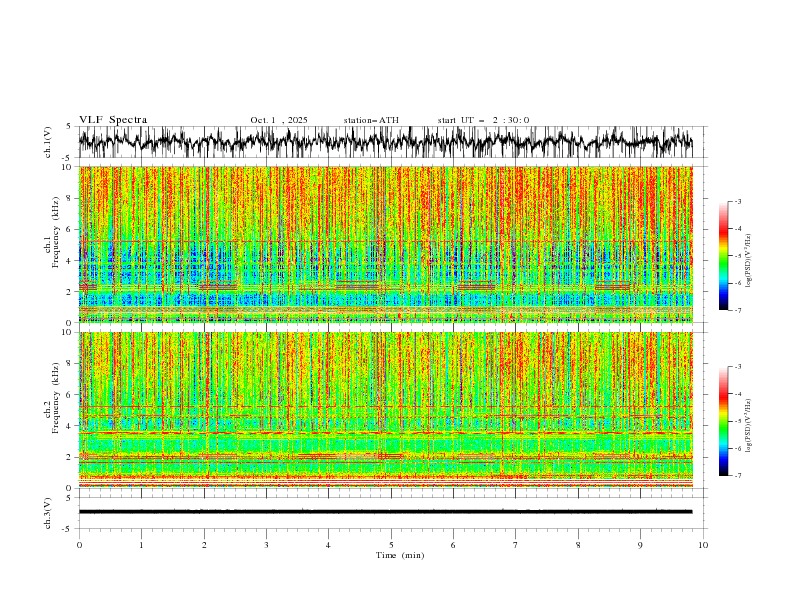Image resolution: width=792 pixels, height=612 pixels.
Task: Click time axis tick label "1"
Action: (x=141, y=545)
